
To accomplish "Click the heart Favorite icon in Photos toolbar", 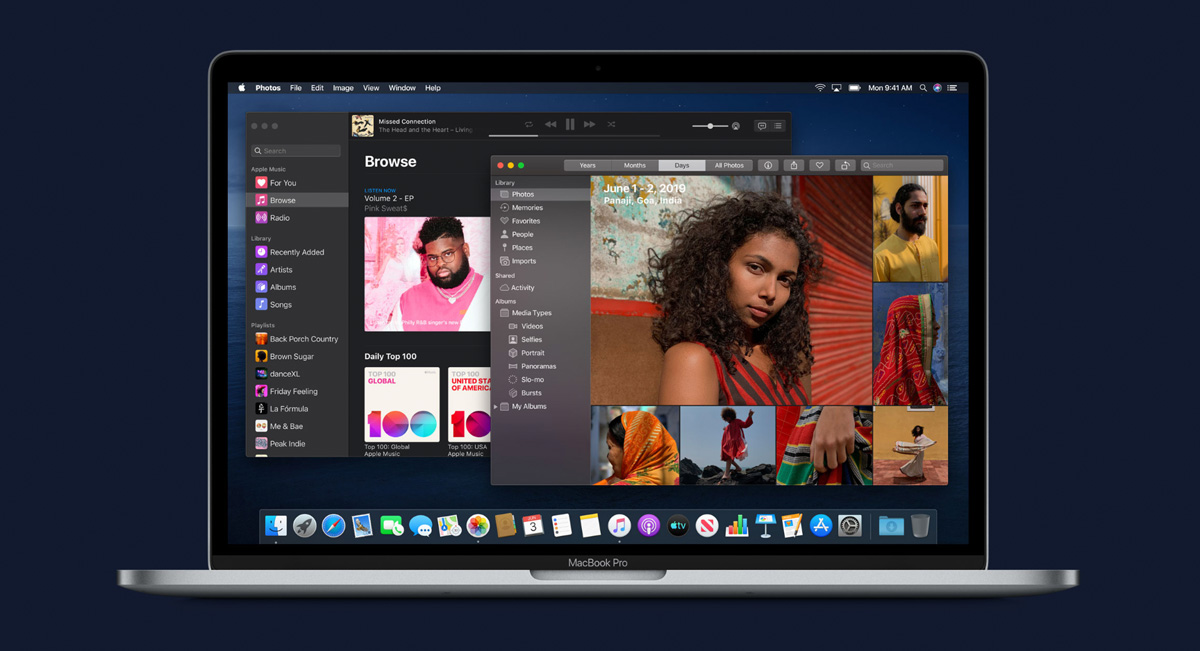I will tap(819, 165).
